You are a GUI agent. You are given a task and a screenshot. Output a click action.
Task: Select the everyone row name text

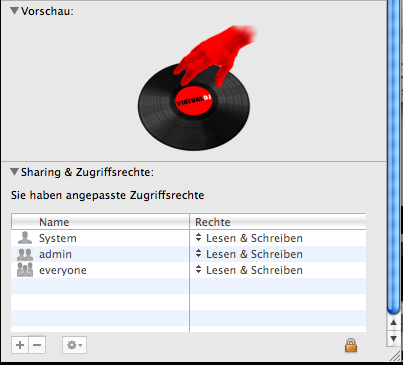pyautogui.click(x=63, y=270)
